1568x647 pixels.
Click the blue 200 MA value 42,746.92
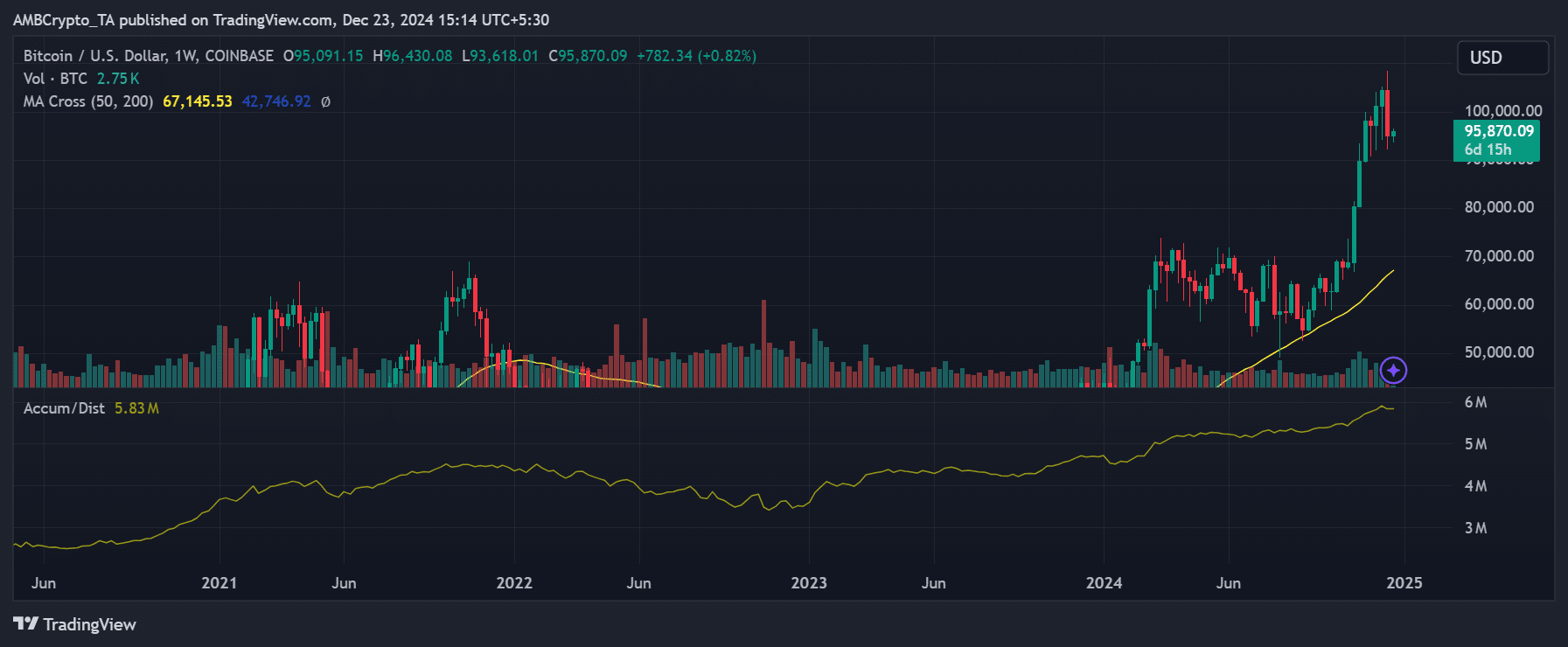click(276, 101)
